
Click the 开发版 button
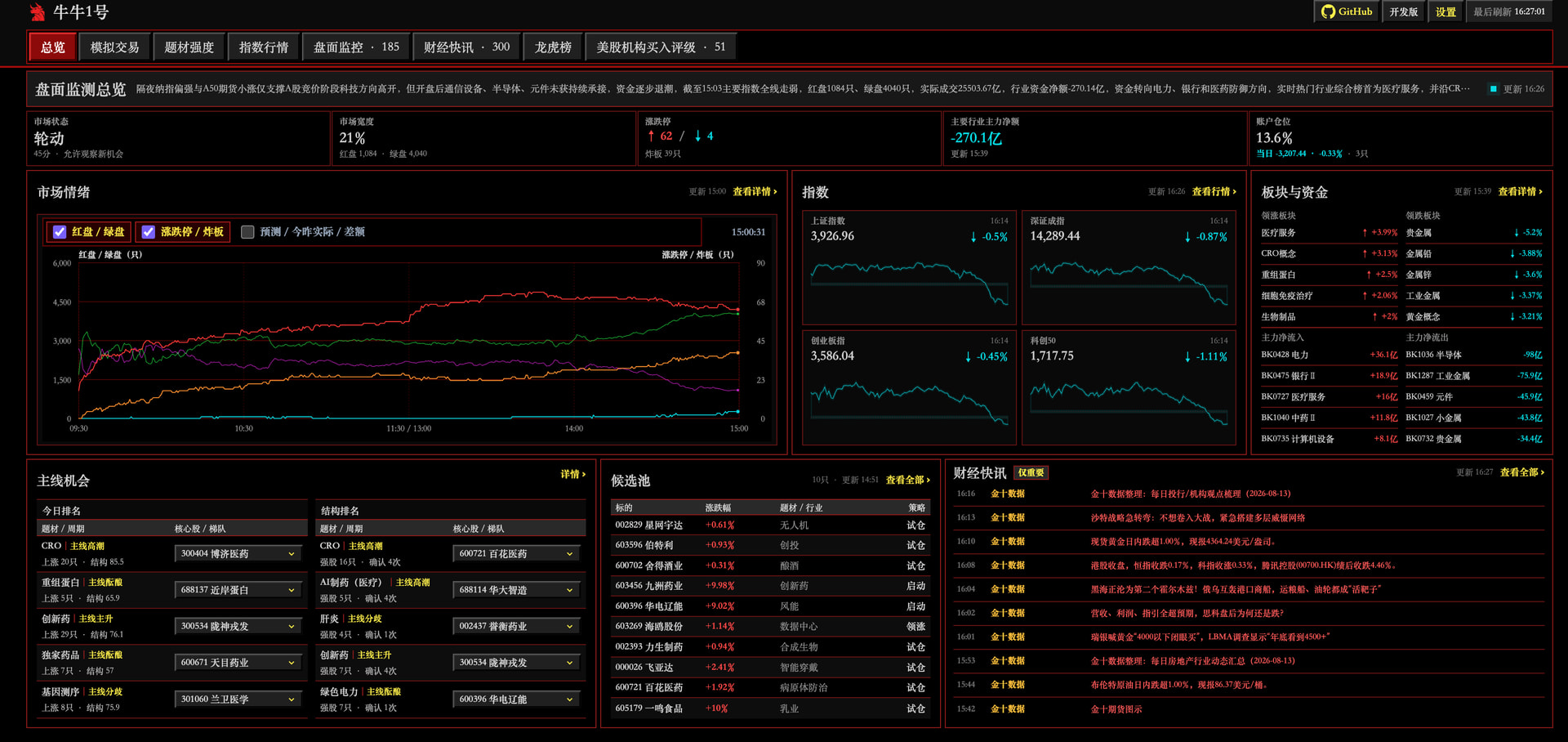click(x=1404, y=11)
